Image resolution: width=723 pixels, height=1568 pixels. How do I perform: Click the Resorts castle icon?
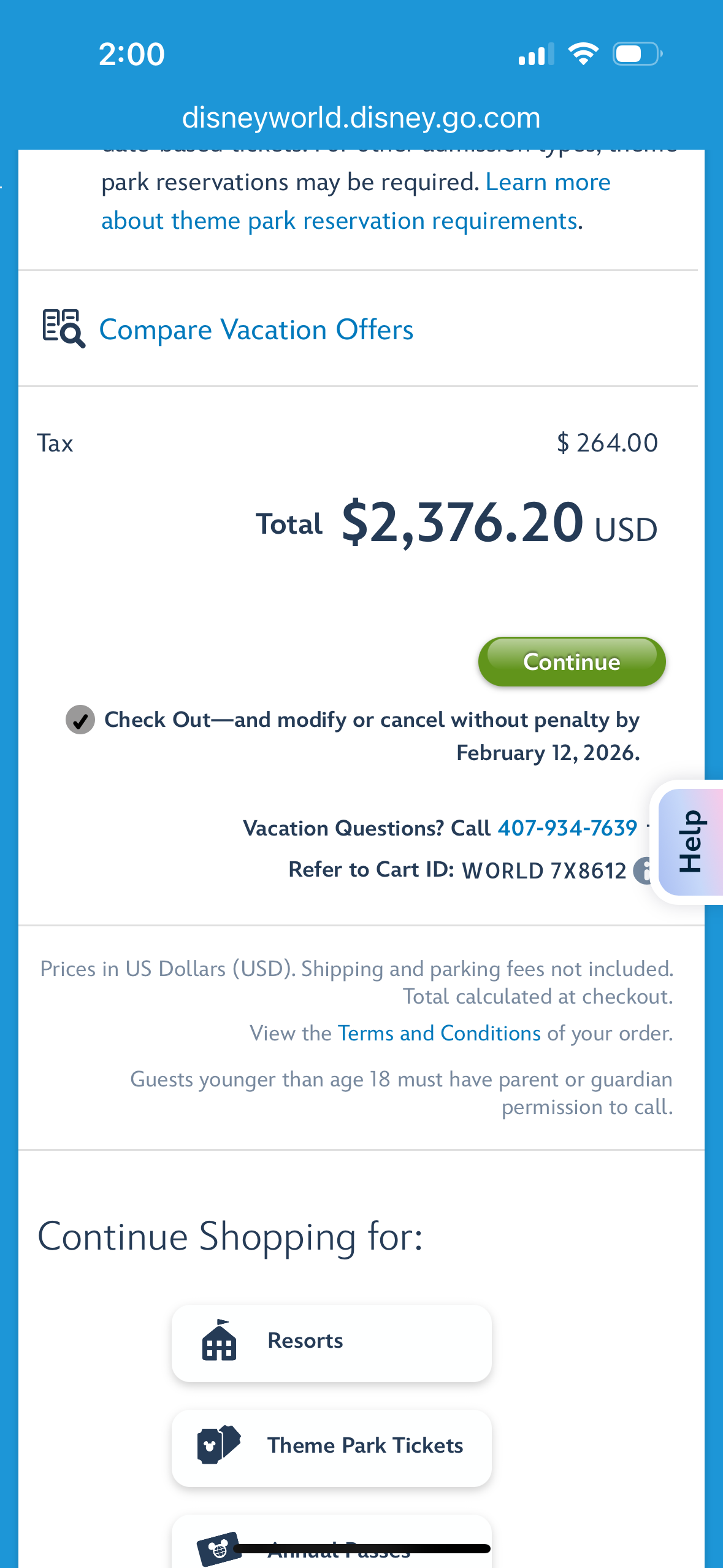[x=219, y=1341]
